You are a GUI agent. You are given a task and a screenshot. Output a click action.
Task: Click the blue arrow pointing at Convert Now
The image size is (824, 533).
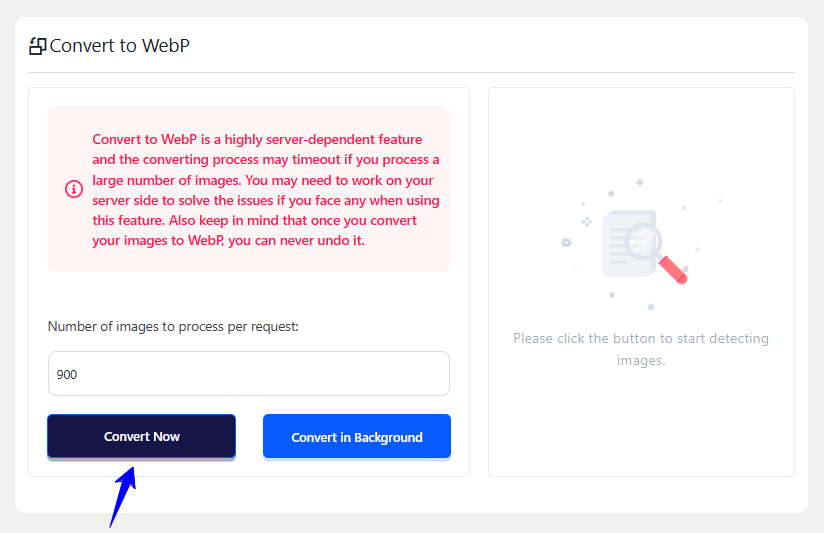click(123, 496)
